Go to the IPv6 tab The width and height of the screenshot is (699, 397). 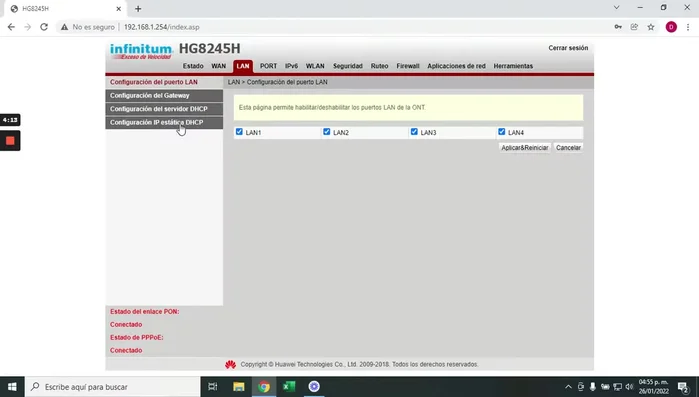pyautogui.click(x=292, y=66)
